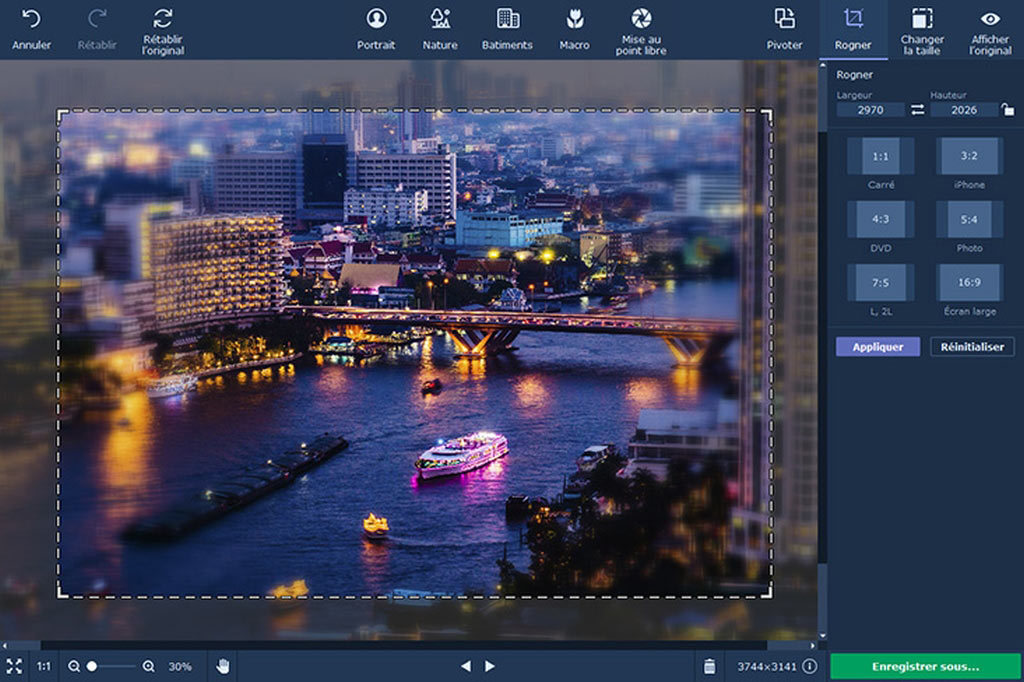The image size is (1024, 682).
Task: Click the 3744×3141 image size text
Action: (767, 666)
